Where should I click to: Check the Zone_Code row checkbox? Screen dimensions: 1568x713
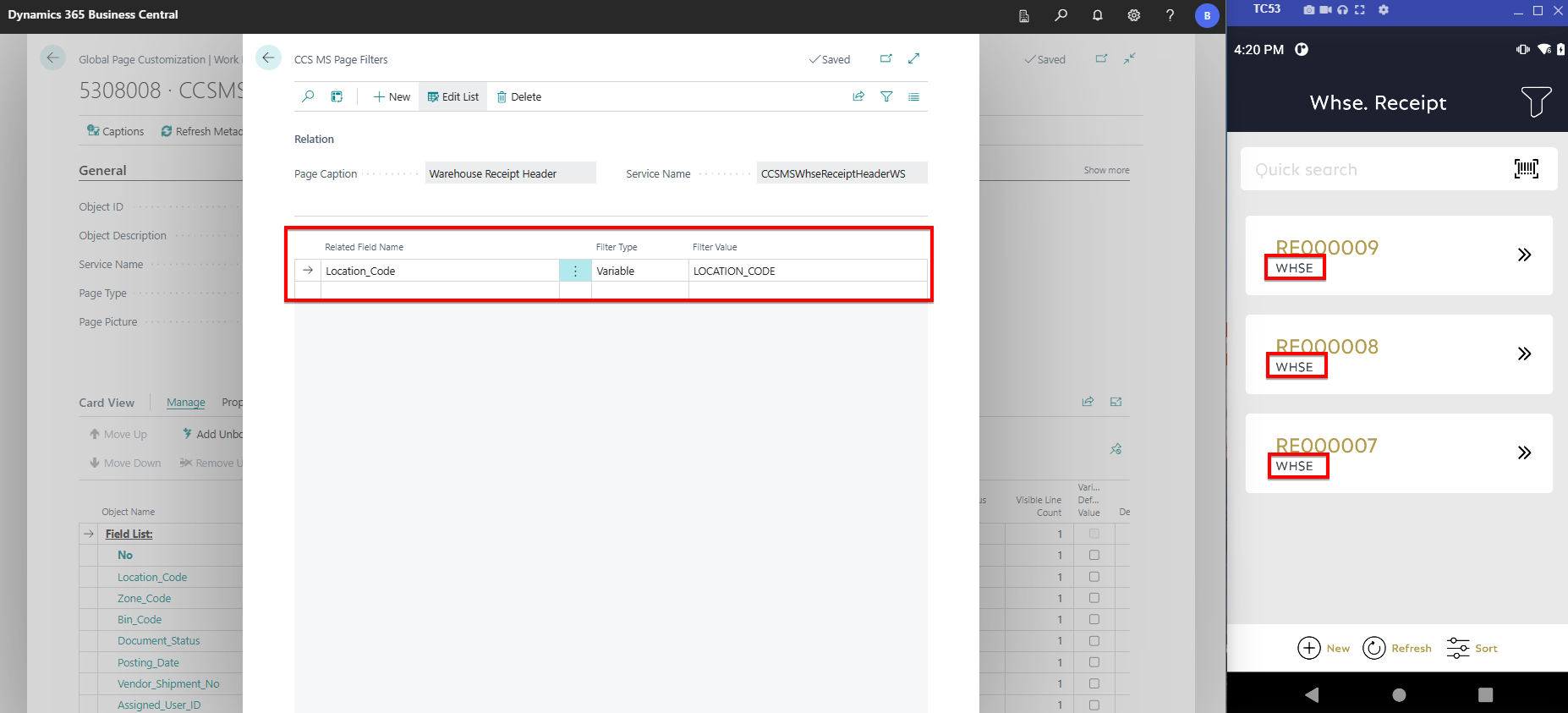pyautogui.click(x=1094, y=598)
